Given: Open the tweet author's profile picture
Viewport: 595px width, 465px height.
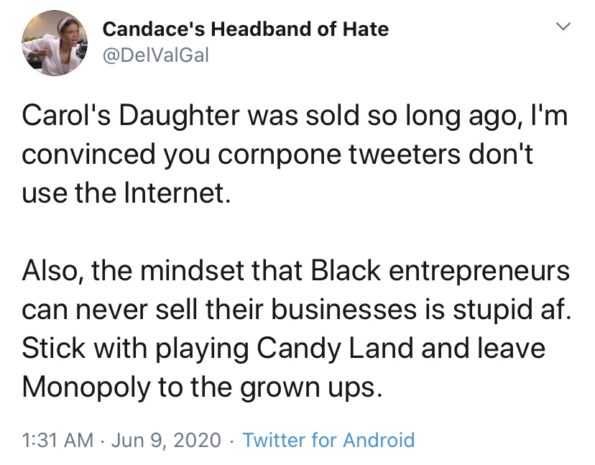Looking at the screenshot, I should coord(55,43).
